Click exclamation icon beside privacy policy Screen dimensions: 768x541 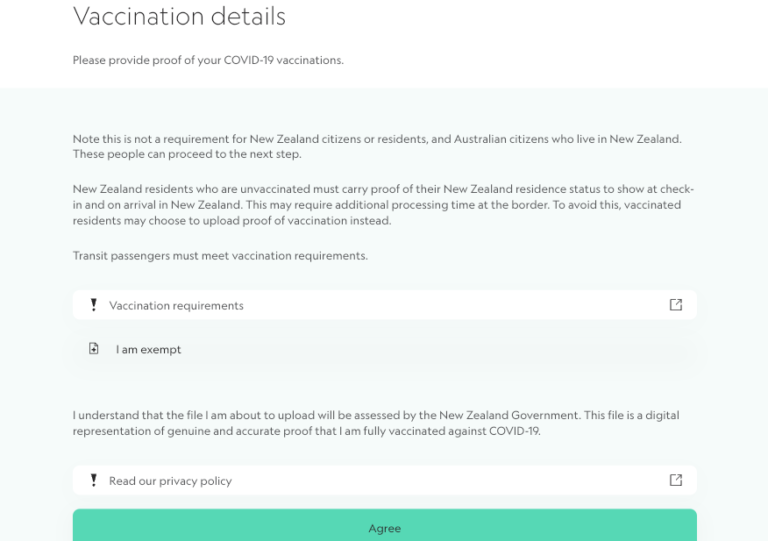[94, 480]
